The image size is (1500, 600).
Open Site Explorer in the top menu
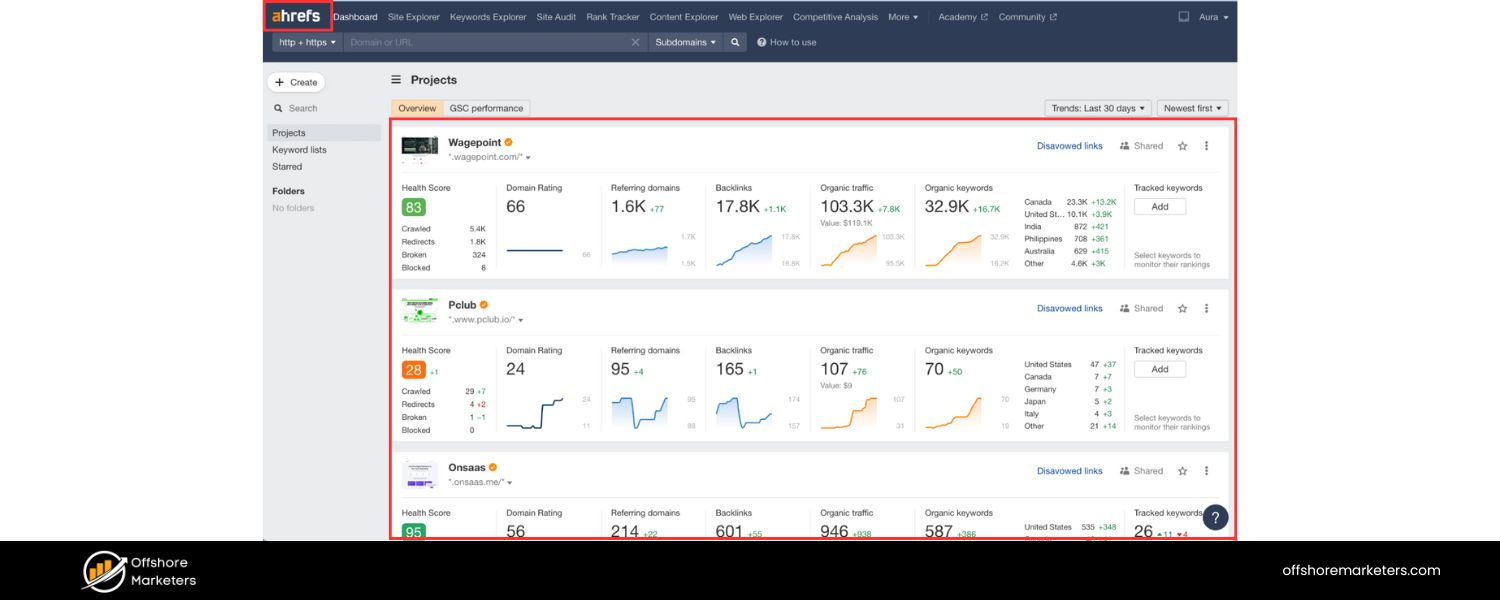pyautogui.click(x=413, y=17)
